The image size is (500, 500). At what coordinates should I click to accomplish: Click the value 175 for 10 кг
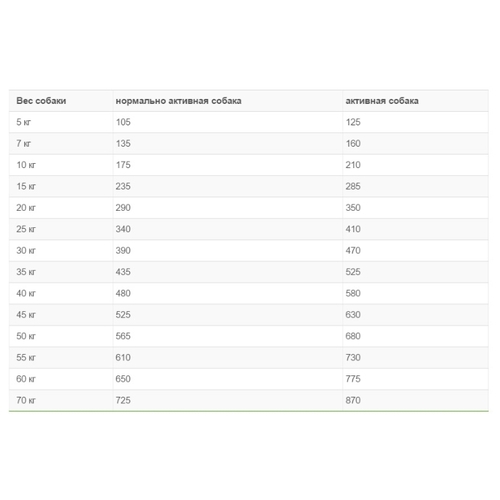[123, 165]
